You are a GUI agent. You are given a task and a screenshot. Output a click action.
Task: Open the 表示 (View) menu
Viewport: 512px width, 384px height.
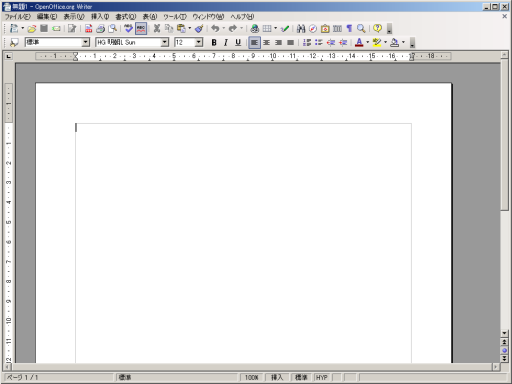[74, 16]
